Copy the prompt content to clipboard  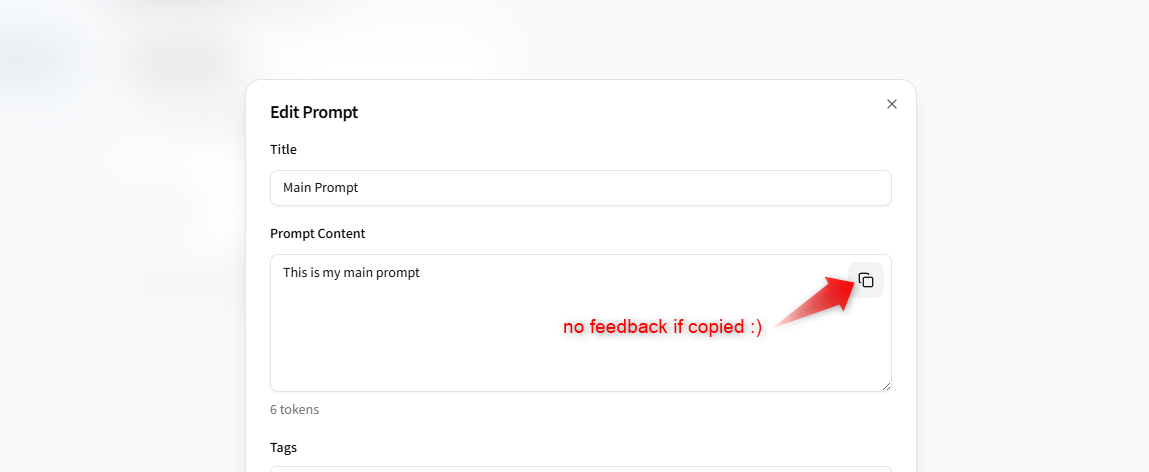point(865,280)
